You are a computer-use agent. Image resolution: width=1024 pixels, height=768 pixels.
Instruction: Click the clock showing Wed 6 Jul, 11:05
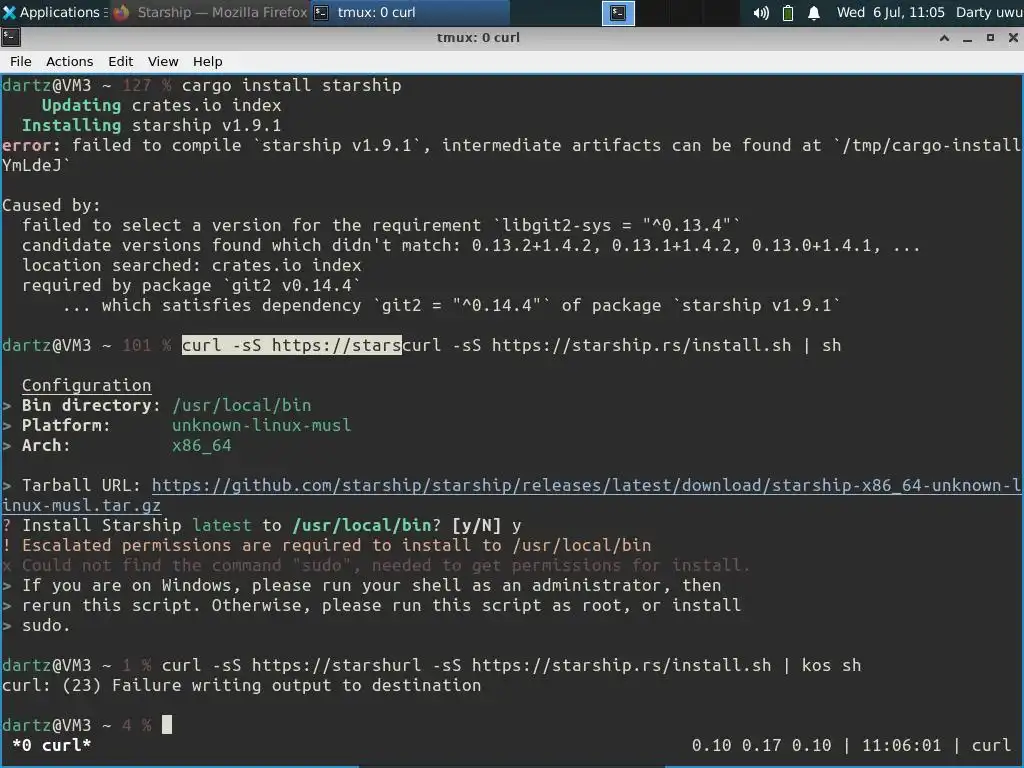click(x=890, y=12)
